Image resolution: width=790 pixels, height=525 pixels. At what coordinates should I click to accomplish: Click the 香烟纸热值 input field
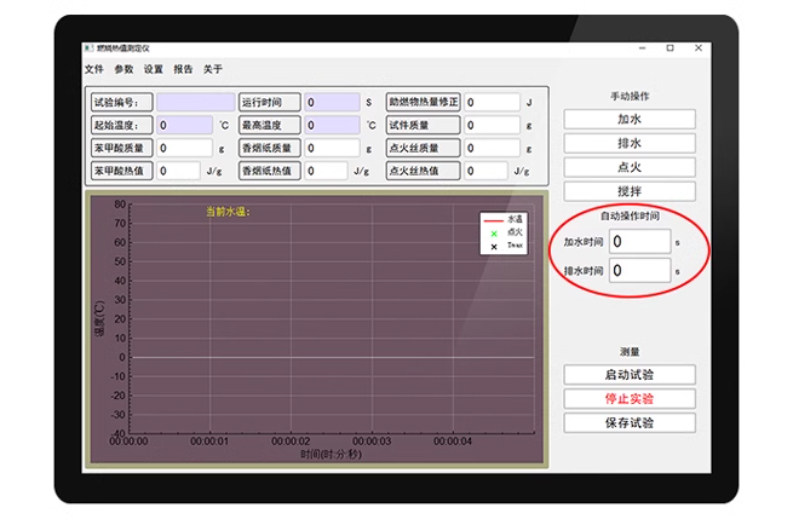point(326,171)
